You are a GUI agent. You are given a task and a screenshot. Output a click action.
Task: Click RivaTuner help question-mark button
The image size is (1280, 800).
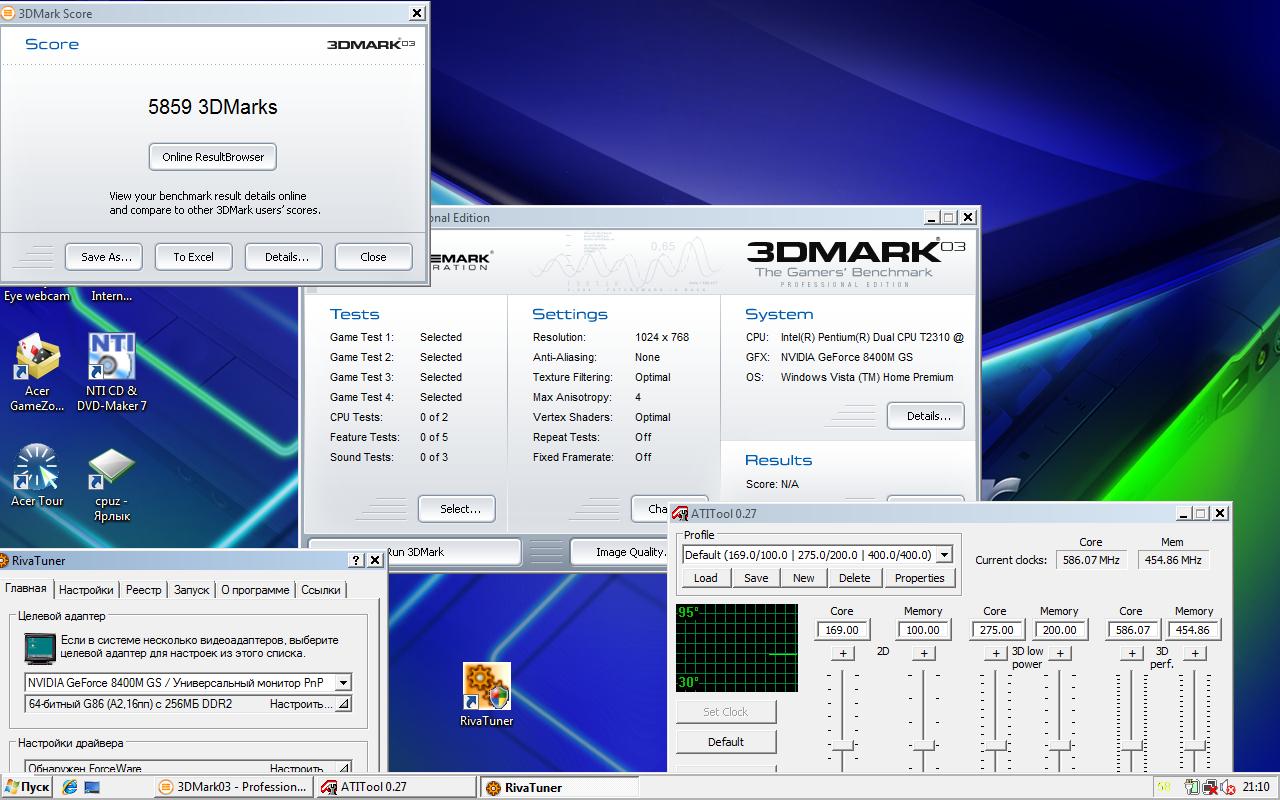coord(356,561)
